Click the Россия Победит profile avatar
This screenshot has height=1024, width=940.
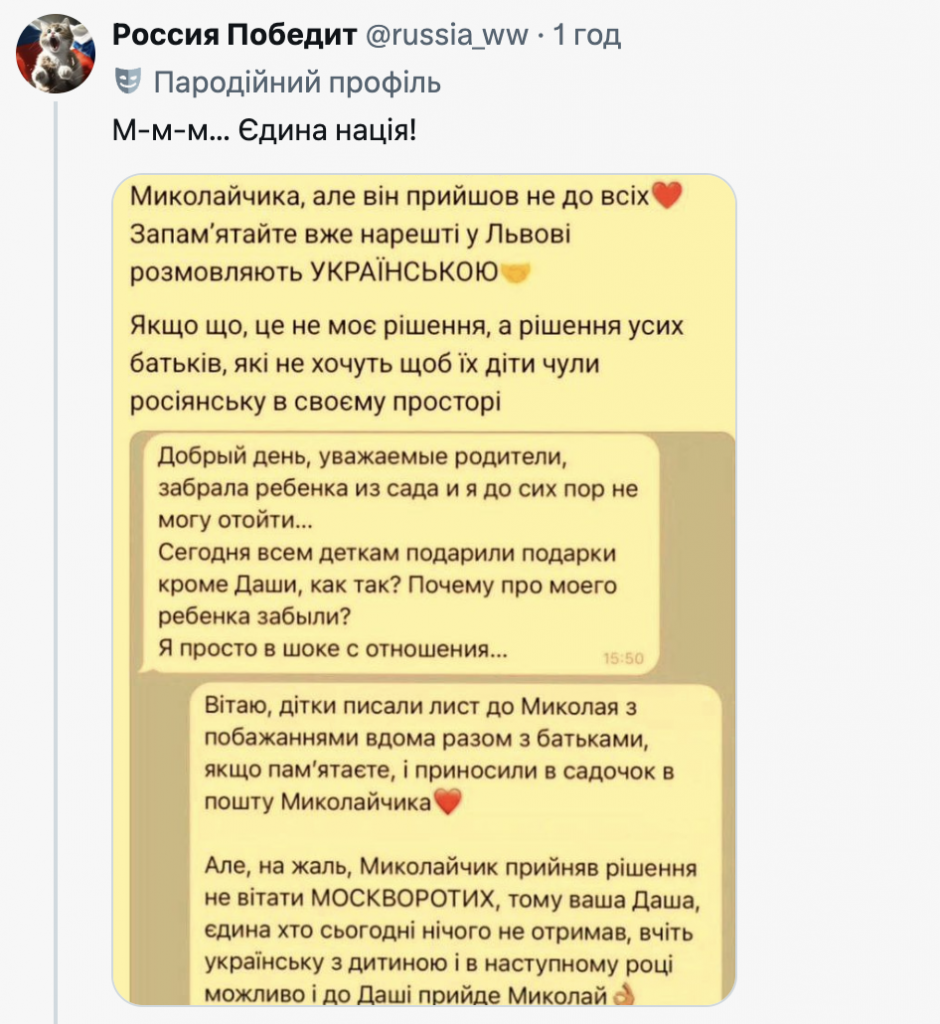(x=56, y=54)
